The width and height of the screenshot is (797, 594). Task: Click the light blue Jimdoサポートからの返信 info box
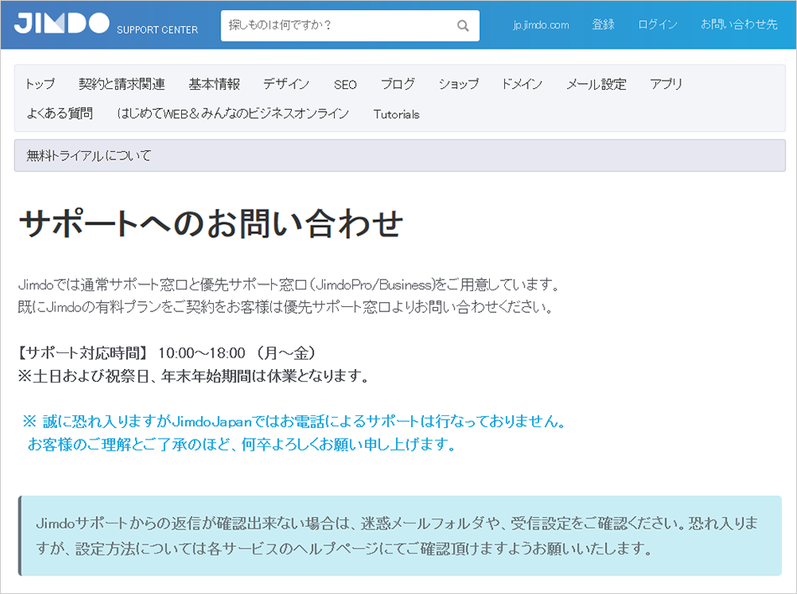point(400,536)
